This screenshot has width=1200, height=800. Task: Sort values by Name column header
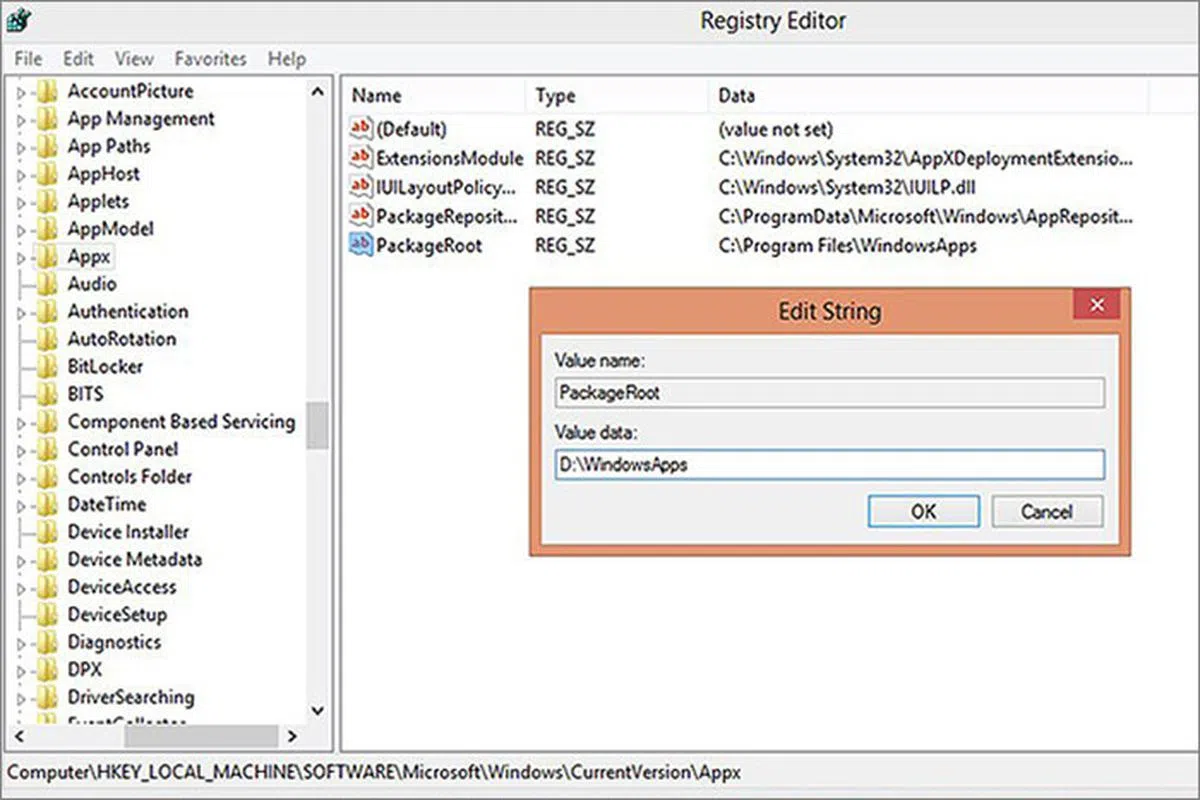pyautogui.click(x=377, y=97)
